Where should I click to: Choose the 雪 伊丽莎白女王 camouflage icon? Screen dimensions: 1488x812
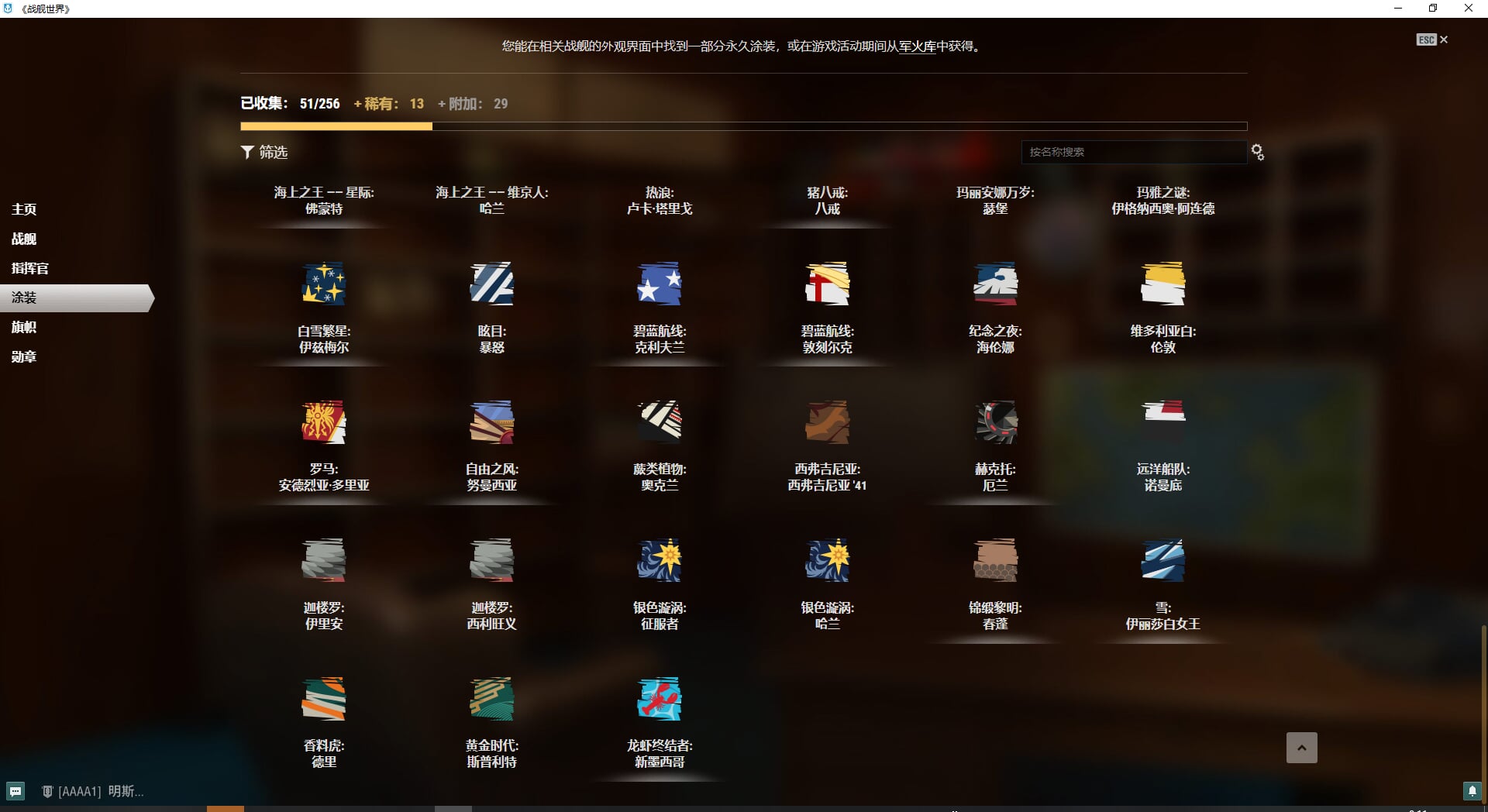point(1162,560)
